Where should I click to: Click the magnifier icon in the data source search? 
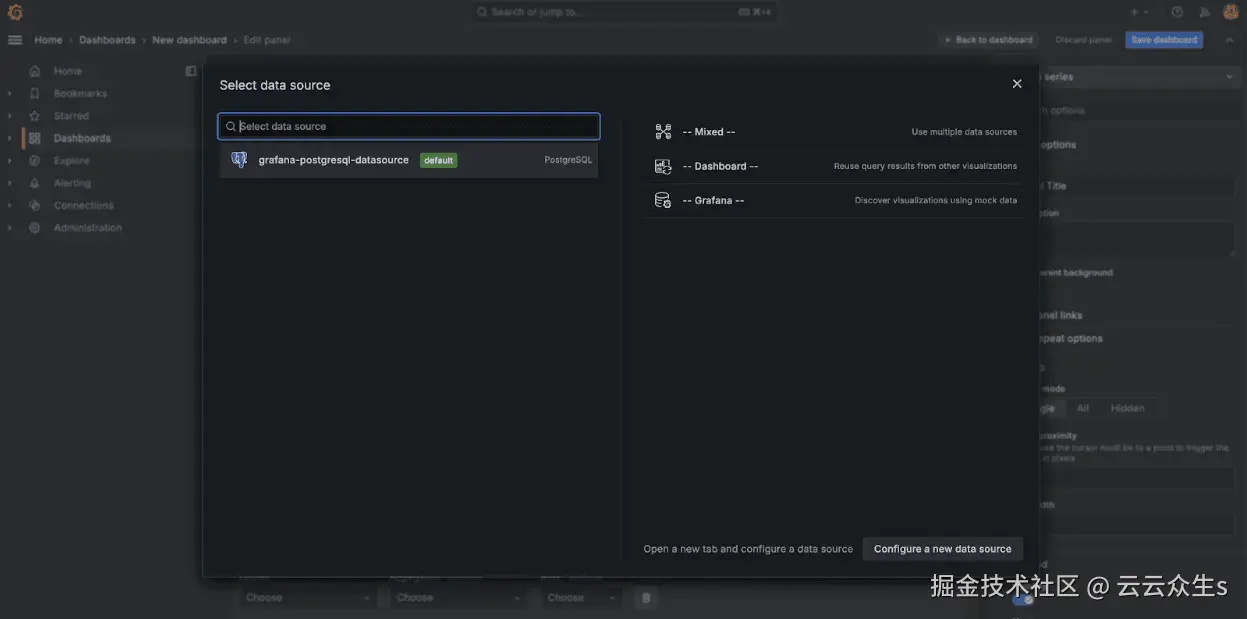coord(231,126)
